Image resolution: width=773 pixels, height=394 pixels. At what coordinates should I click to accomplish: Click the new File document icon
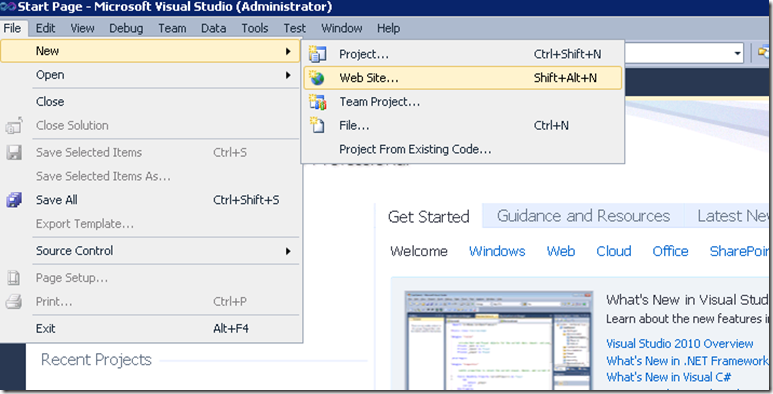coord(317,125)
